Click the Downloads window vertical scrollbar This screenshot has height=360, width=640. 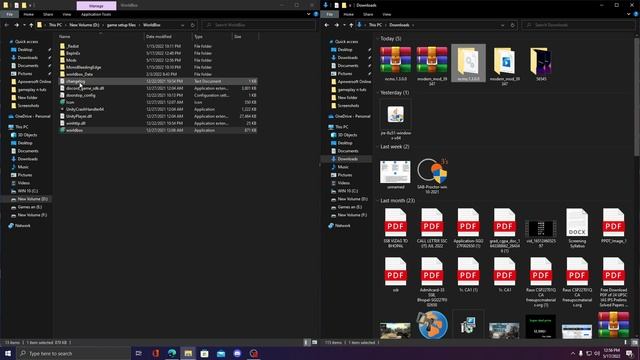pyautogui.click(x=637, y=96)
